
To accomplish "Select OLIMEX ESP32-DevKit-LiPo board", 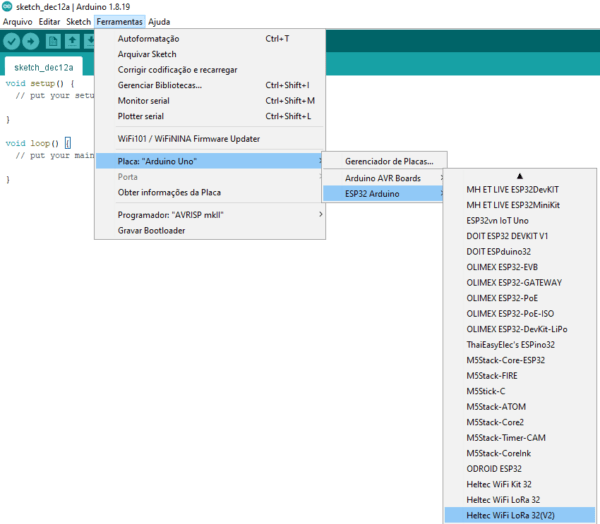I will 520,329.
